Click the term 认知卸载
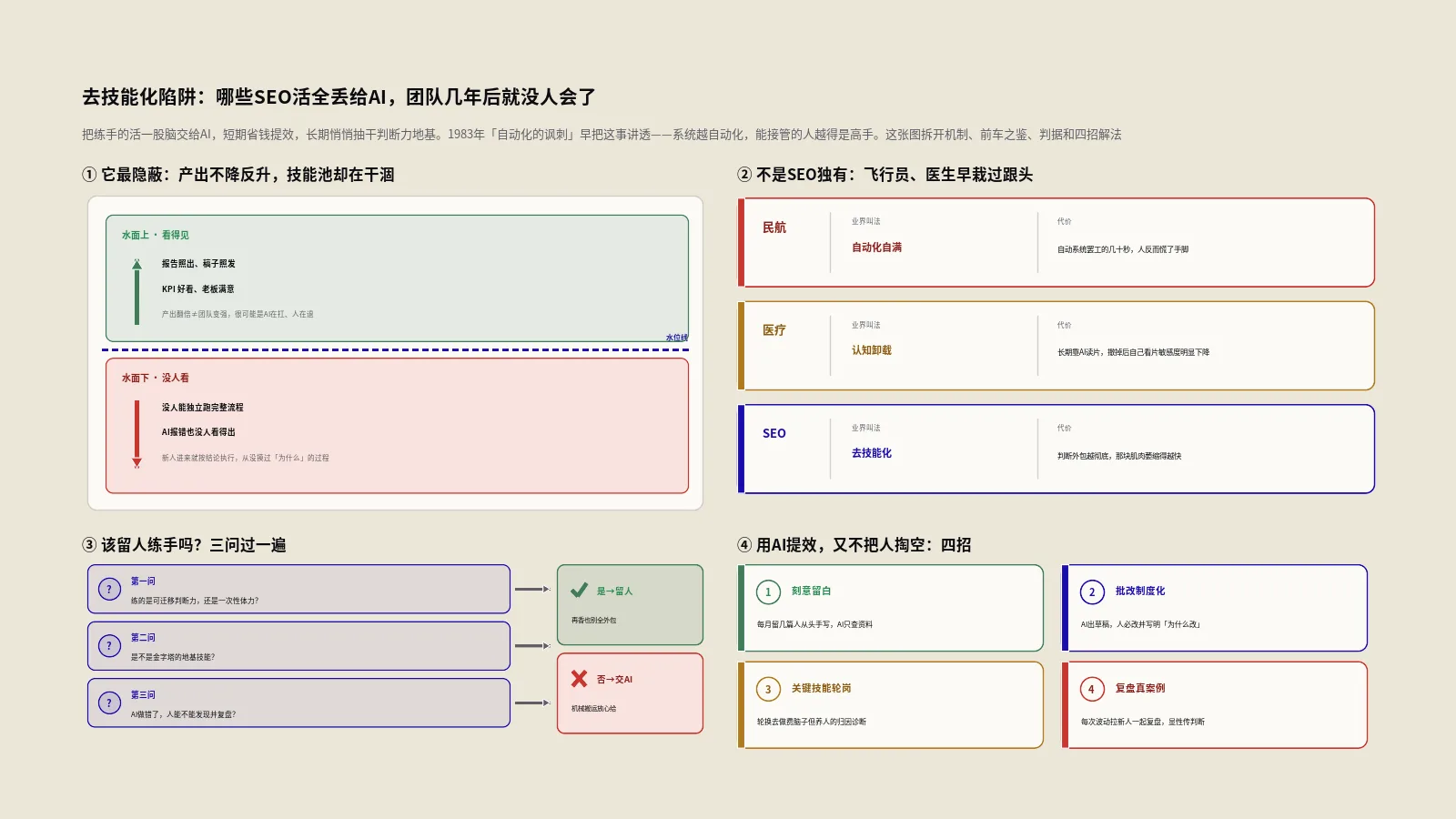This screenshot has width=1456, height=819. [x=872, y=350]
